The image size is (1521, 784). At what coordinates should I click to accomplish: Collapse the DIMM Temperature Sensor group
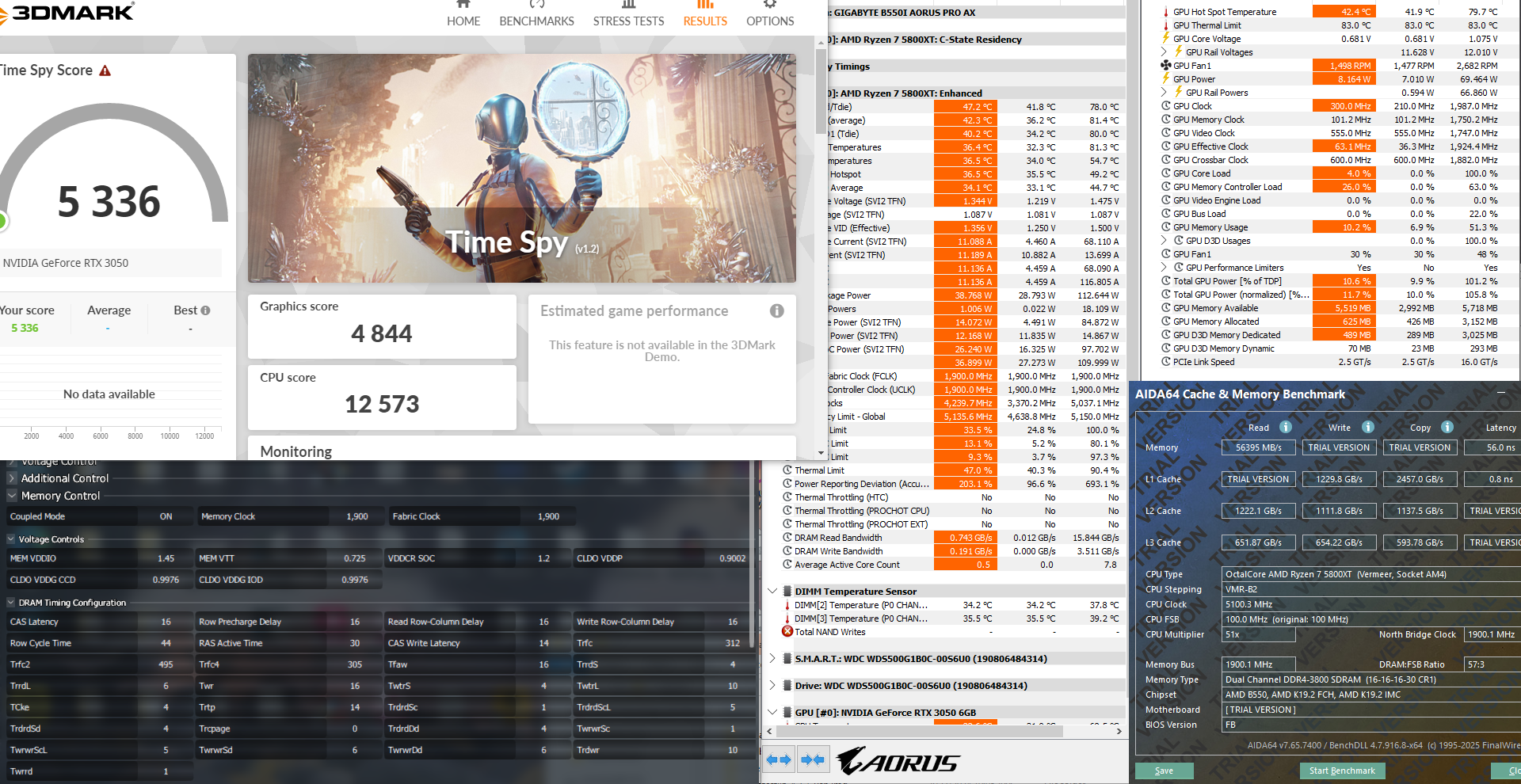(772, 592)
